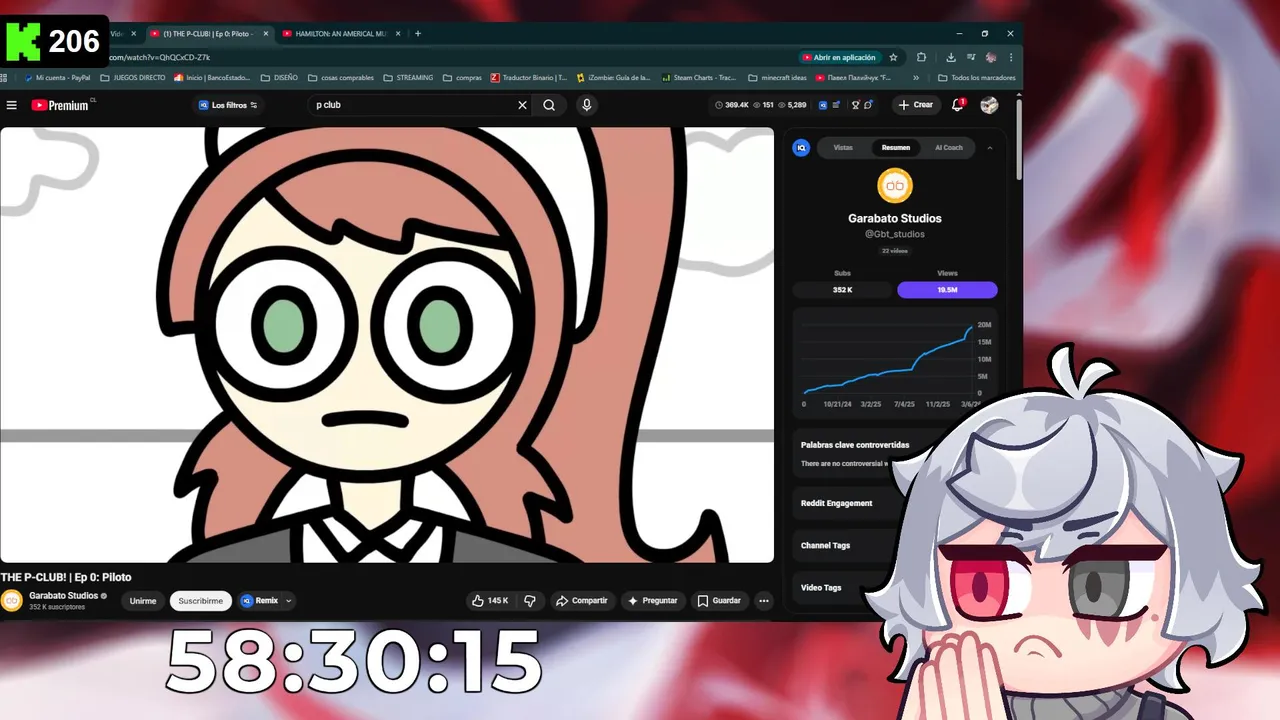Click the page vertical scrollbar

pos(1019,137)
